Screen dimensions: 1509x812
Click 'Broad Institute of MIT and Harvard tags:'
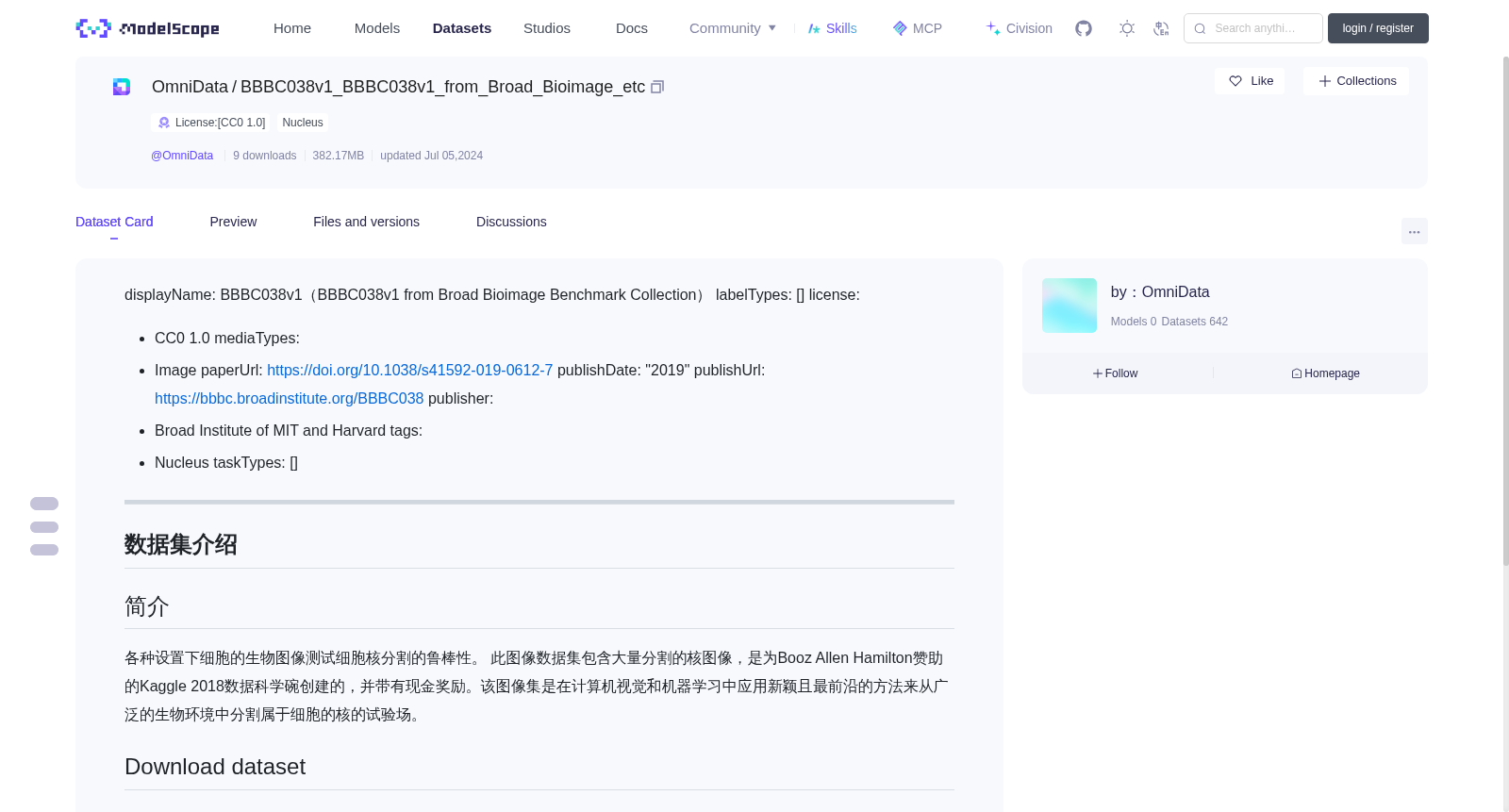289,431
